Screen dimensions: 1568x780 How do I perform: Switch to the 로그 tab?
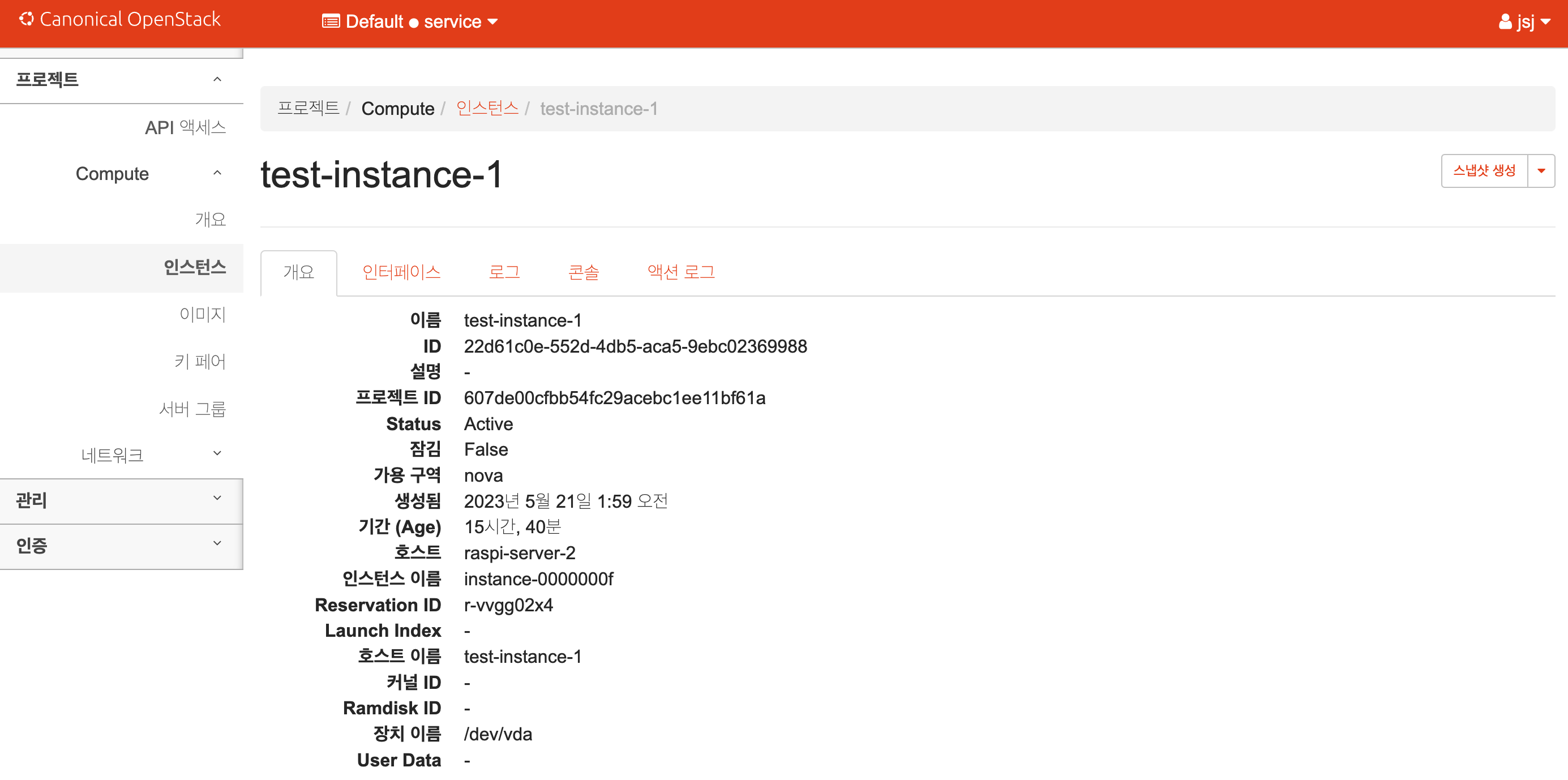pos(504,272)
